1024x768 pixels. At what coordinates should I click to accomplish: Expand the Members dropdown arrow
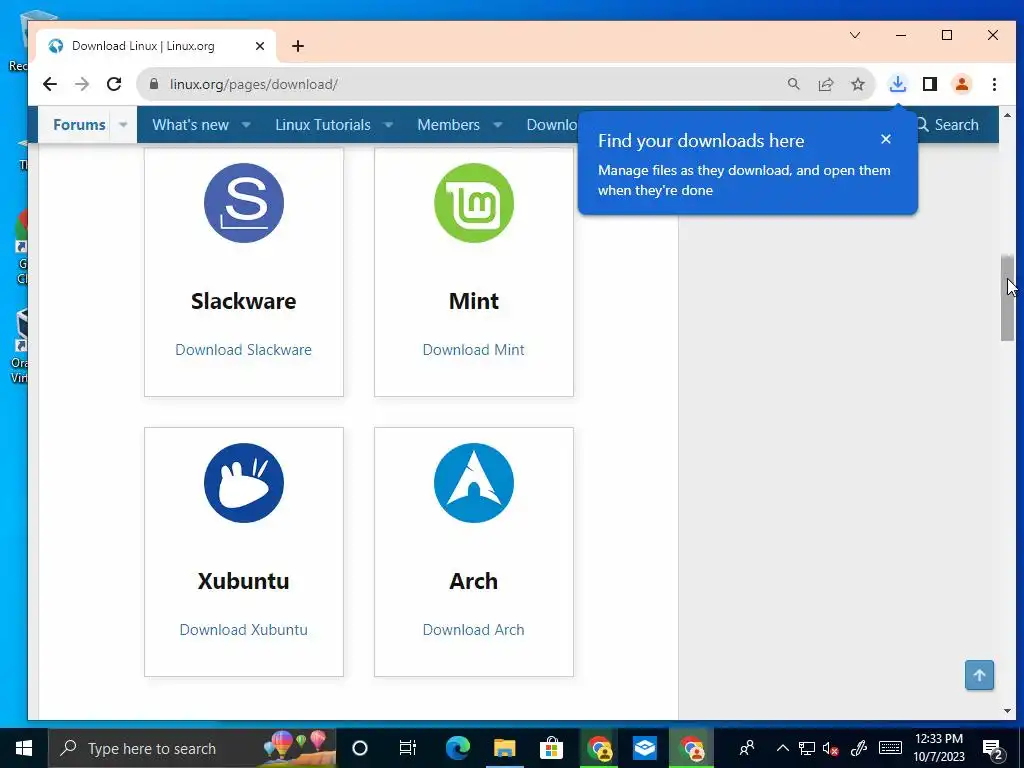[497, 125]
